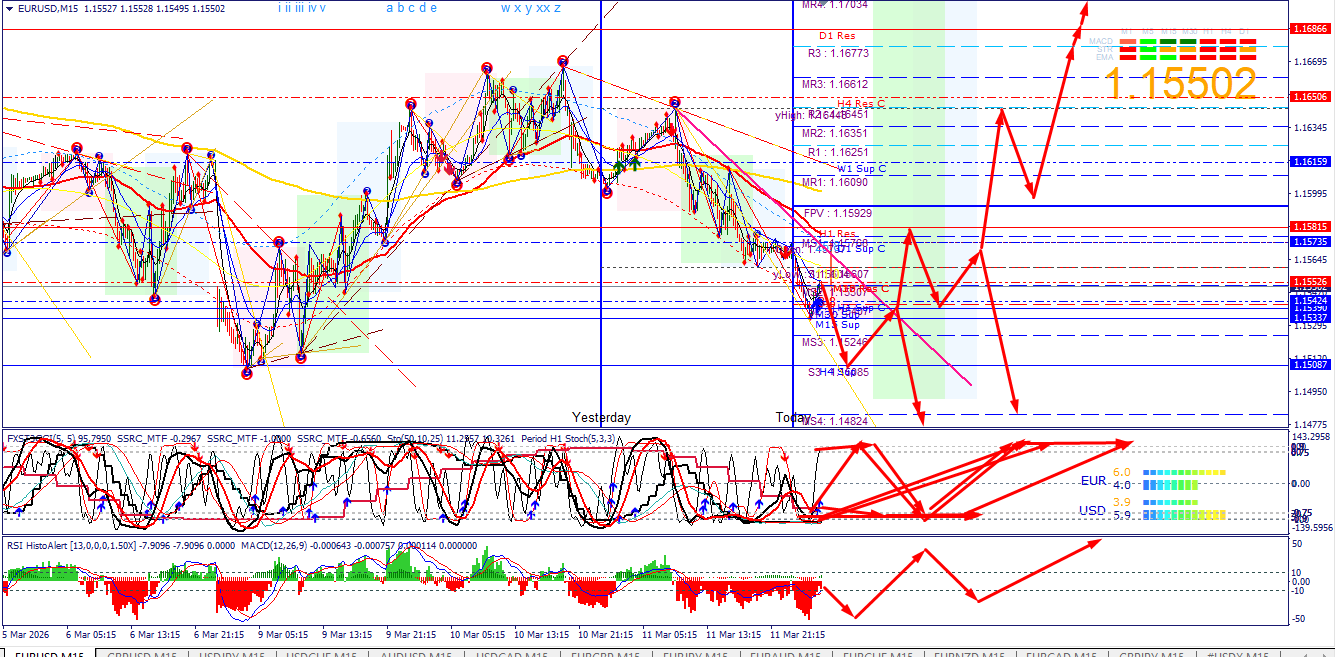Select the 'FPV : 1.15929' pivot label
The width and height of the screenshot is (1335, 657).
point(838,213)
